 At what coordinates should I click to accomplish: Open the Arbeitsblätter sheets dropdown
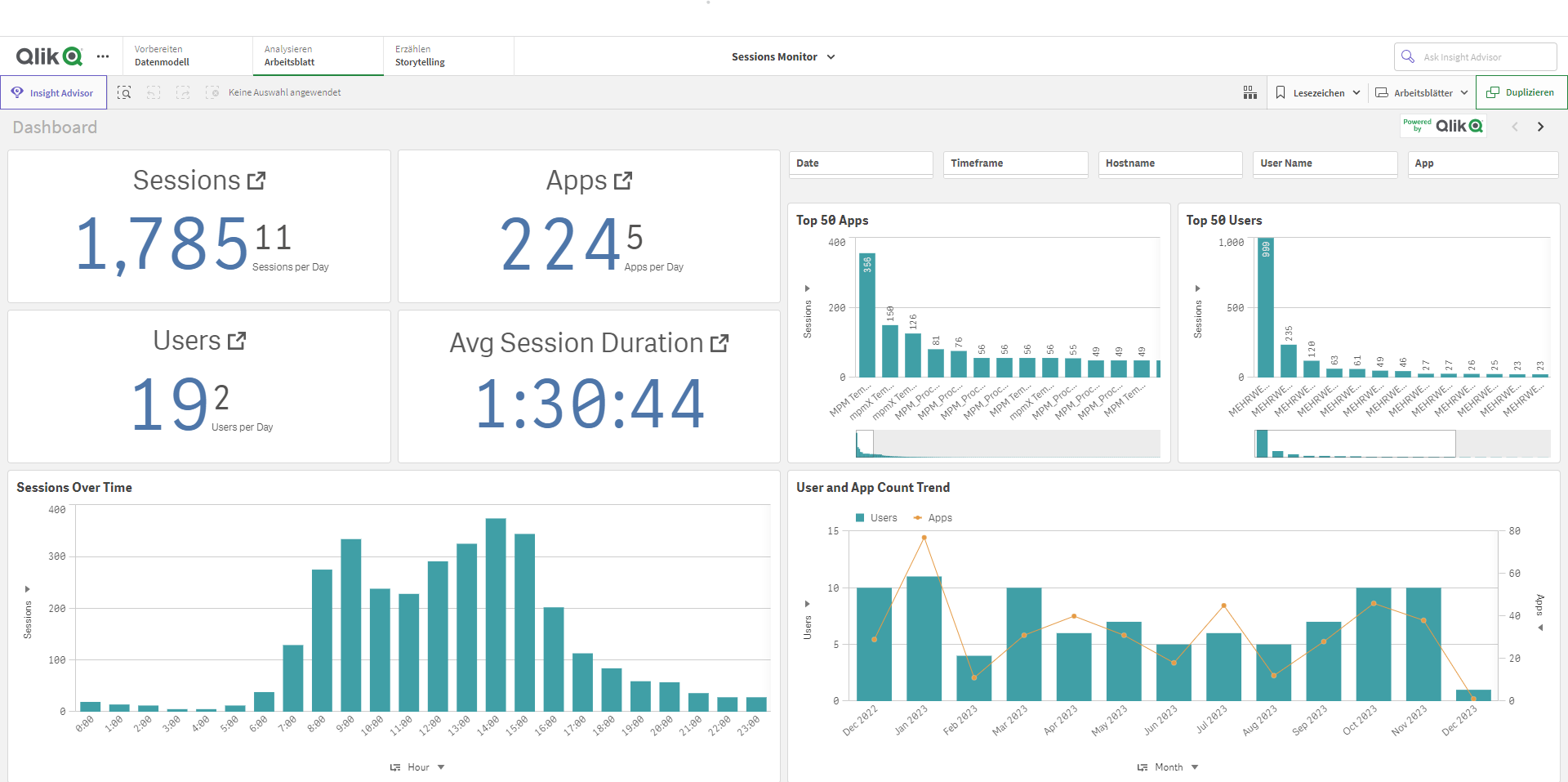tap(1422, 93)
